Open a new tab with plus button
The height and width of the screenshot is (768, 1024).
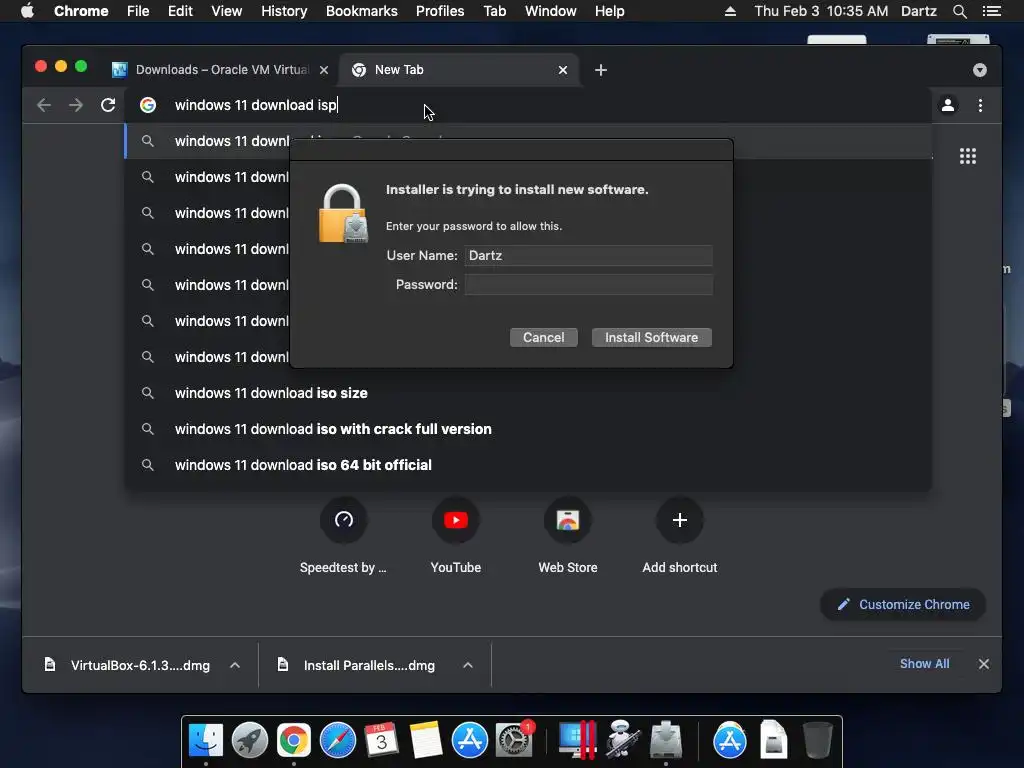601,70
